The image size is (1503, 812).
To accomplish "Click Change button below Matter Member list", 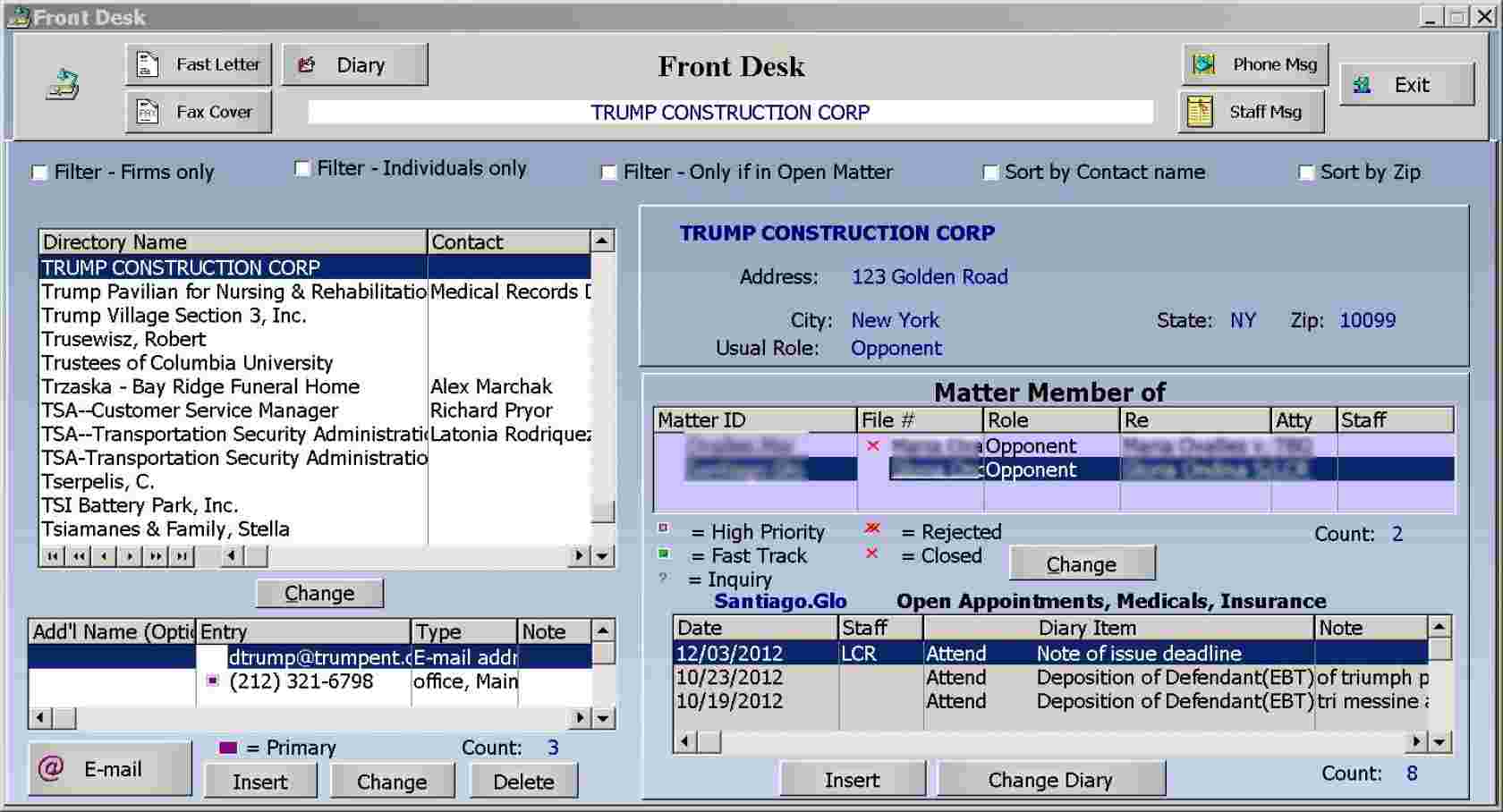I will coord(1082,564).
